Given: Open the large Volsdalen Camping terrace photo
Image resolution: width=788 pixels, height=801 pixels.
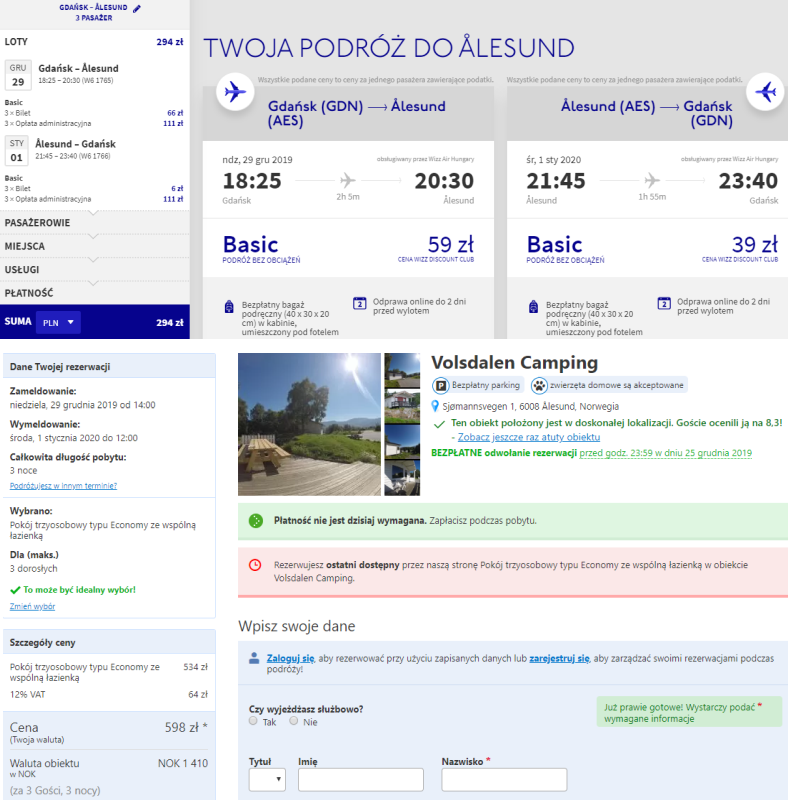Looking at the screenshot, I should coord(309,424).
